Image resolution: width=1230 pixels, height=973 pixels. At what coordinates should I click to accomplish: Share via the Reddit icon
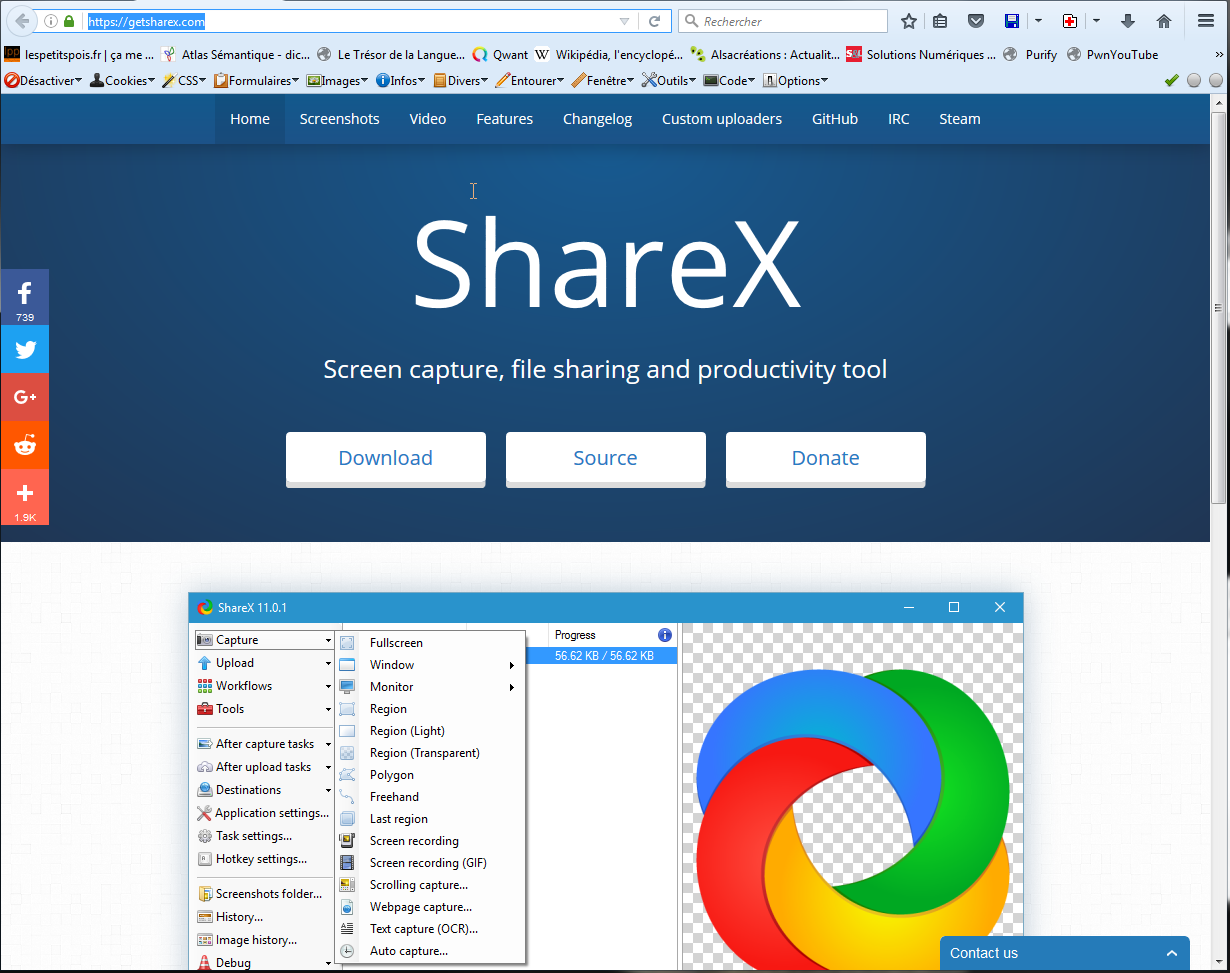[x=25, y=445]
